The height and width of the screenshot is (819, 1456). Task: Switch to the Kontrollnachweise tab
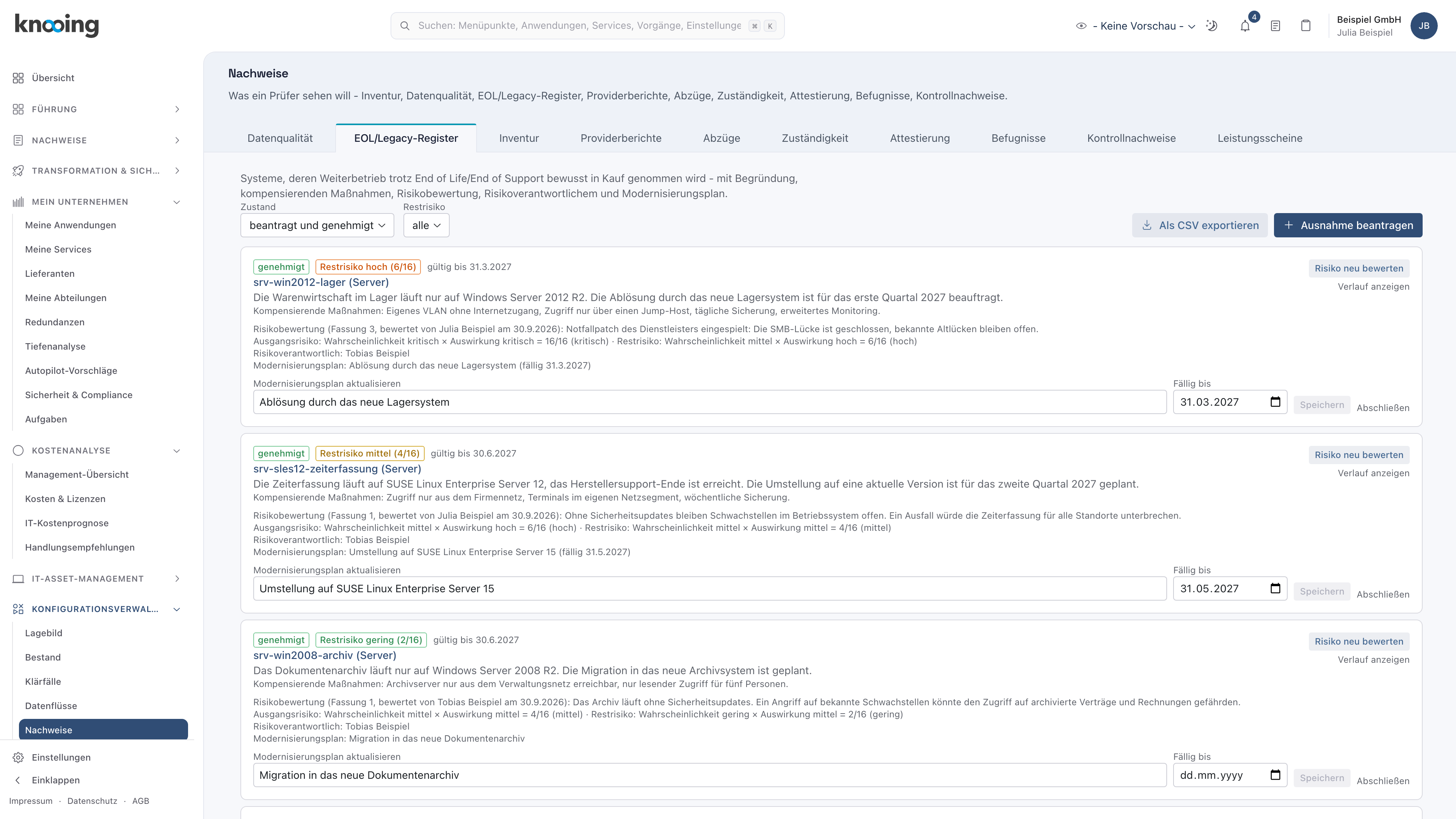click(1131, 138)
